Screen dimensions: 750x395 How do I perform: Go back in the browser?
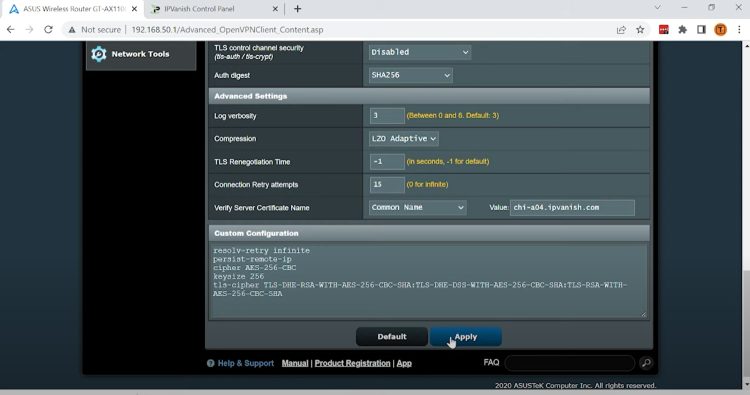(x=11, y=30)
